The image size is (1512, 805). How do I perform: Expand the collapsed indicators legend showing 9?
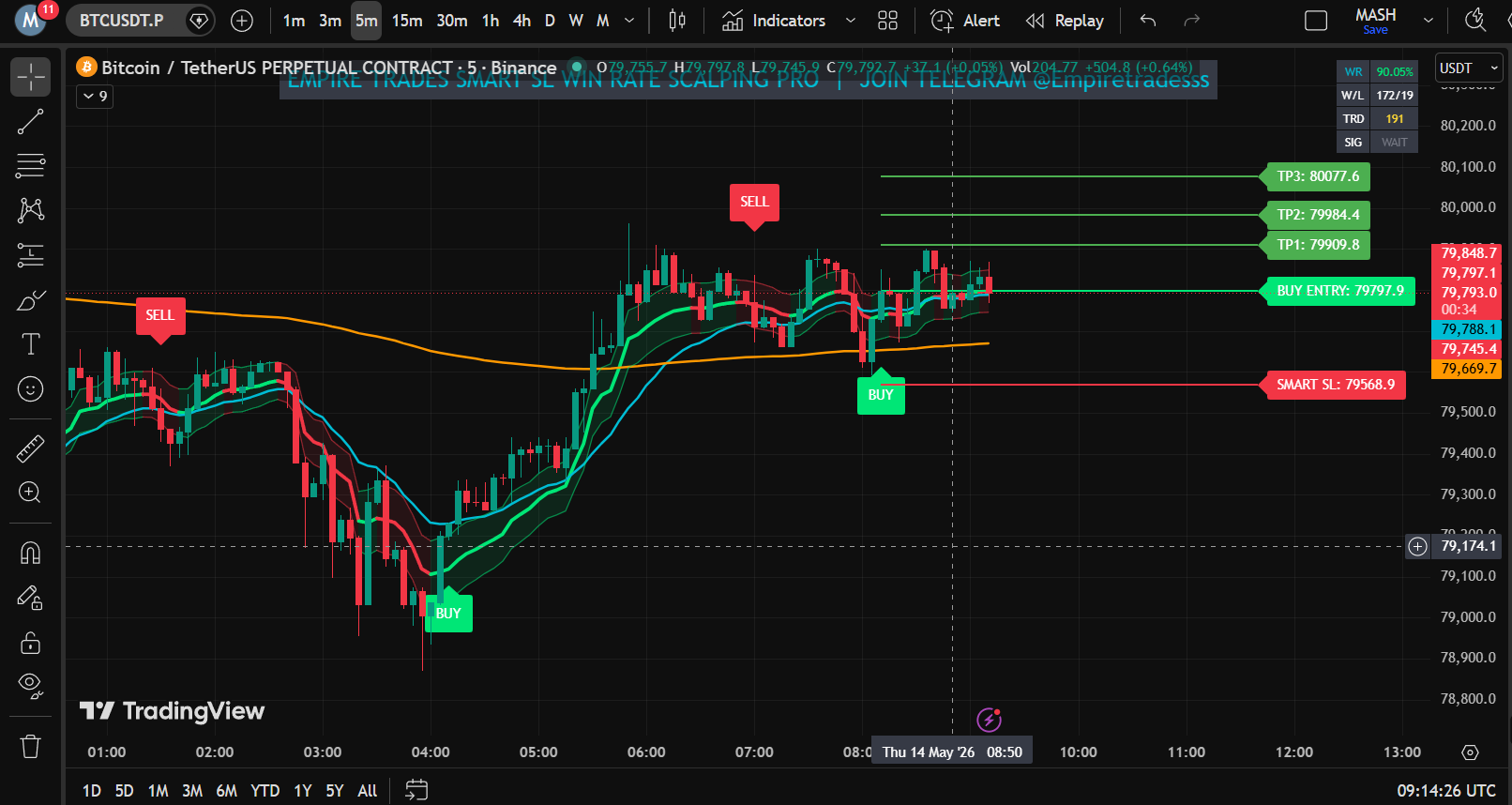[95, 97]
